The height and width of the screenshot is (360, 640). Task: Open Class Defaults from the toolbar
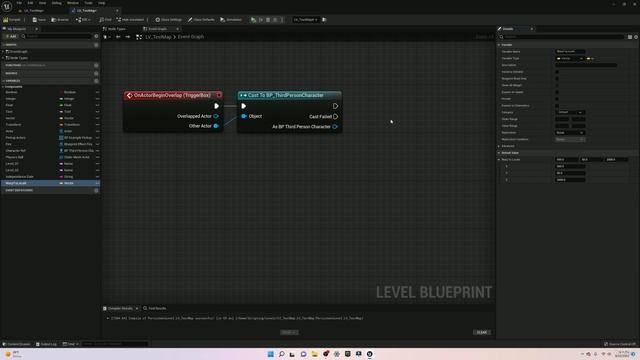coord(201,20)
